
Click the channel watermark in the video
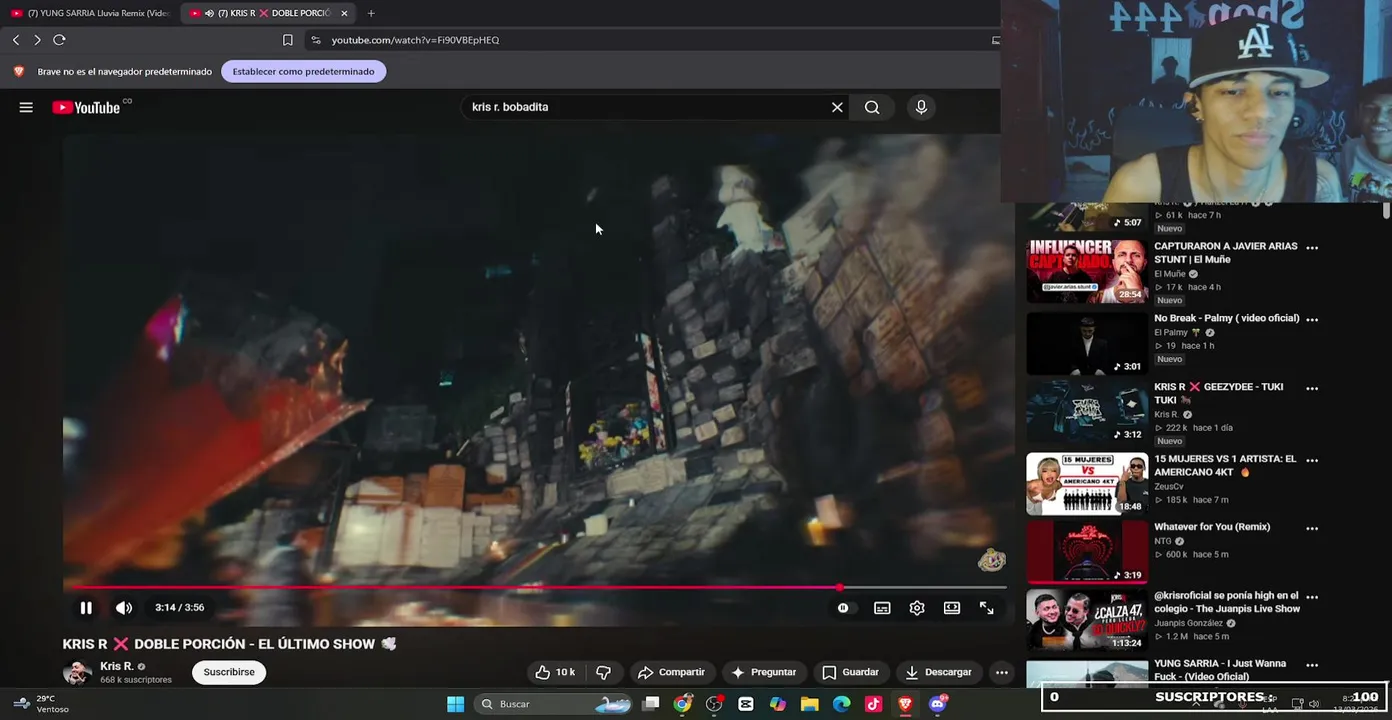tap(991, 560)
